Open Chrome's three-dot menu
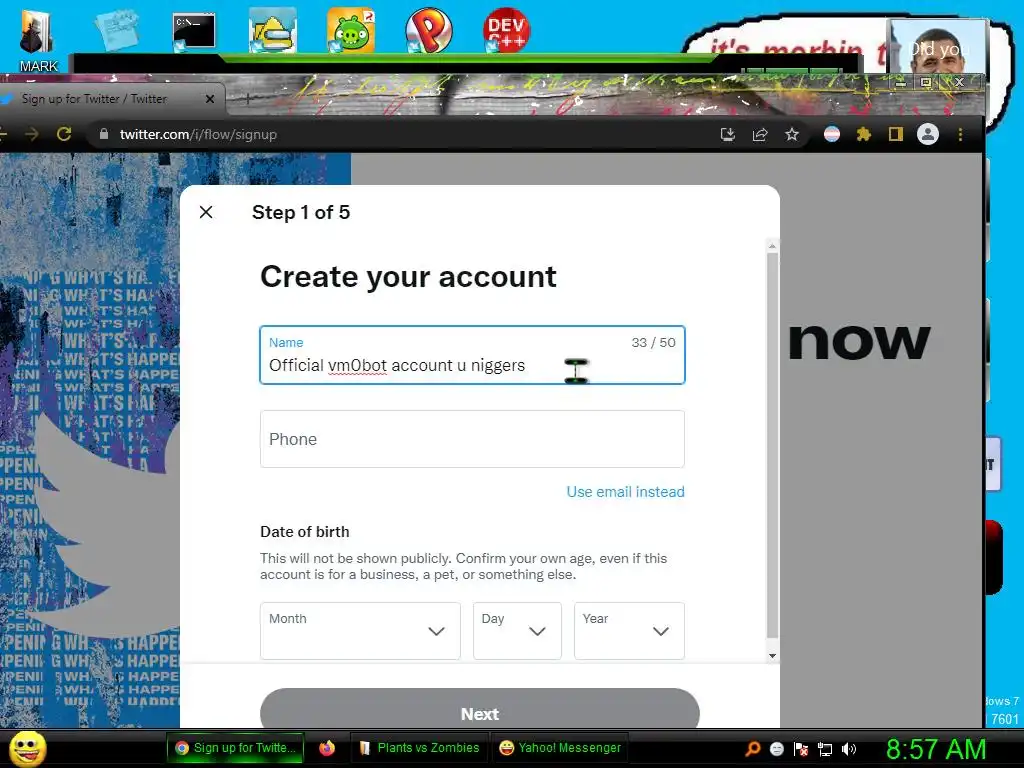The height and width of the screenshot is (768, 1024). [x=960, y=135]
